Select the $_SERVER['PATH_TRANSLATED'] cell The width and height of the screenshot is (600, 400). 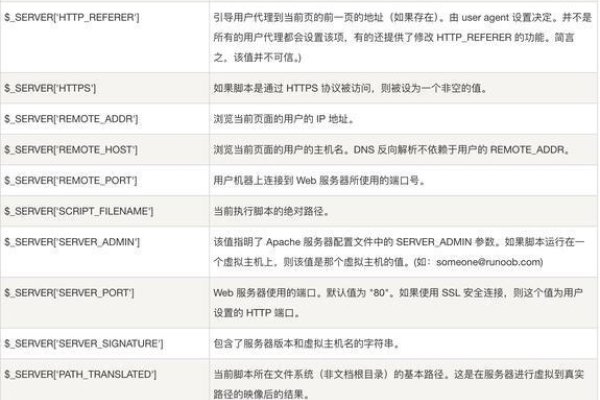pos(105,379)
